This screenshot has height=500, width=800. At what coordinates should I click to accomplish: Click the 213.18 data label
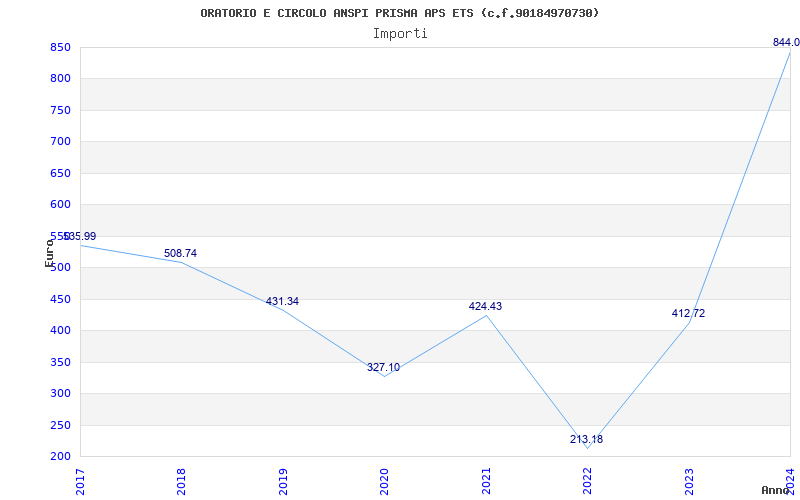pos(586,439)
